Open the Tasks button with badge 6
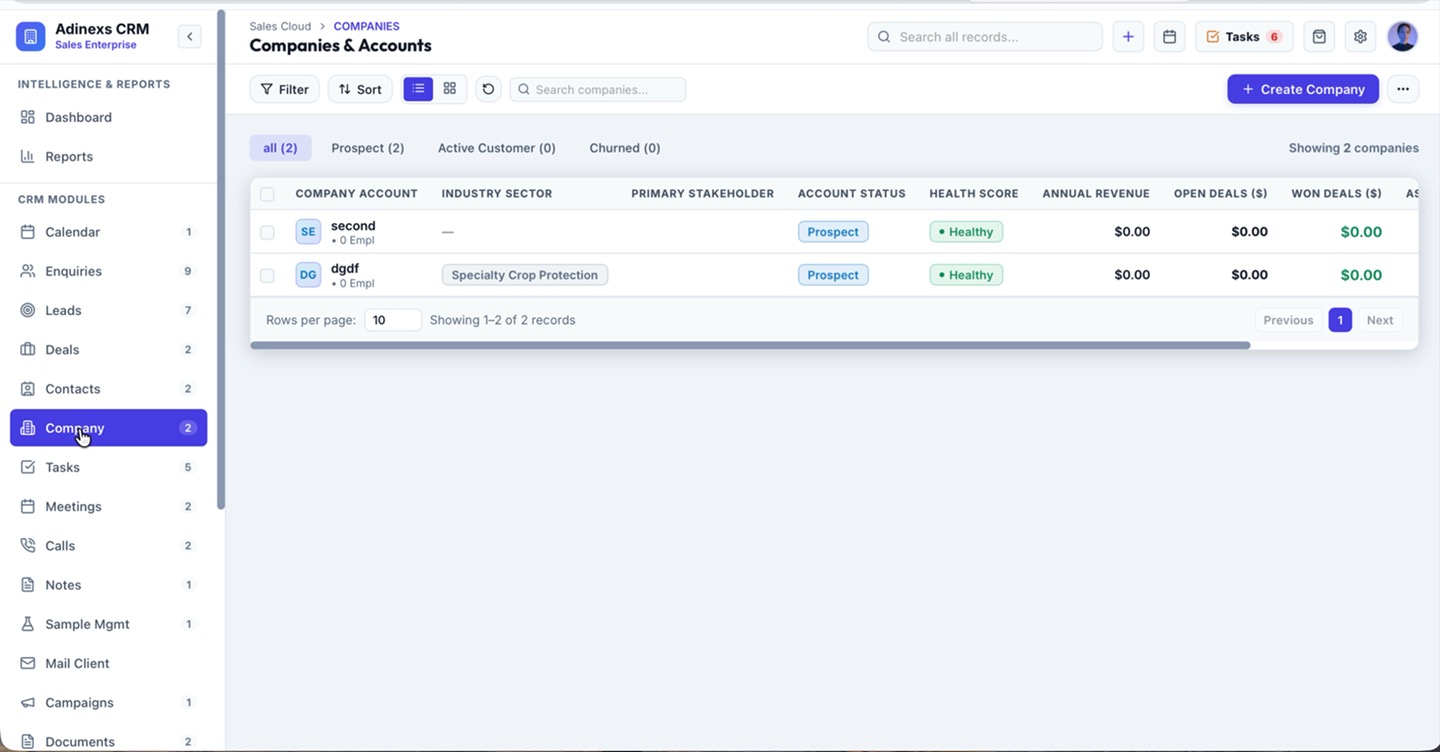Viewport: 1440px width, 752px height. click(x=1244, y=37)
